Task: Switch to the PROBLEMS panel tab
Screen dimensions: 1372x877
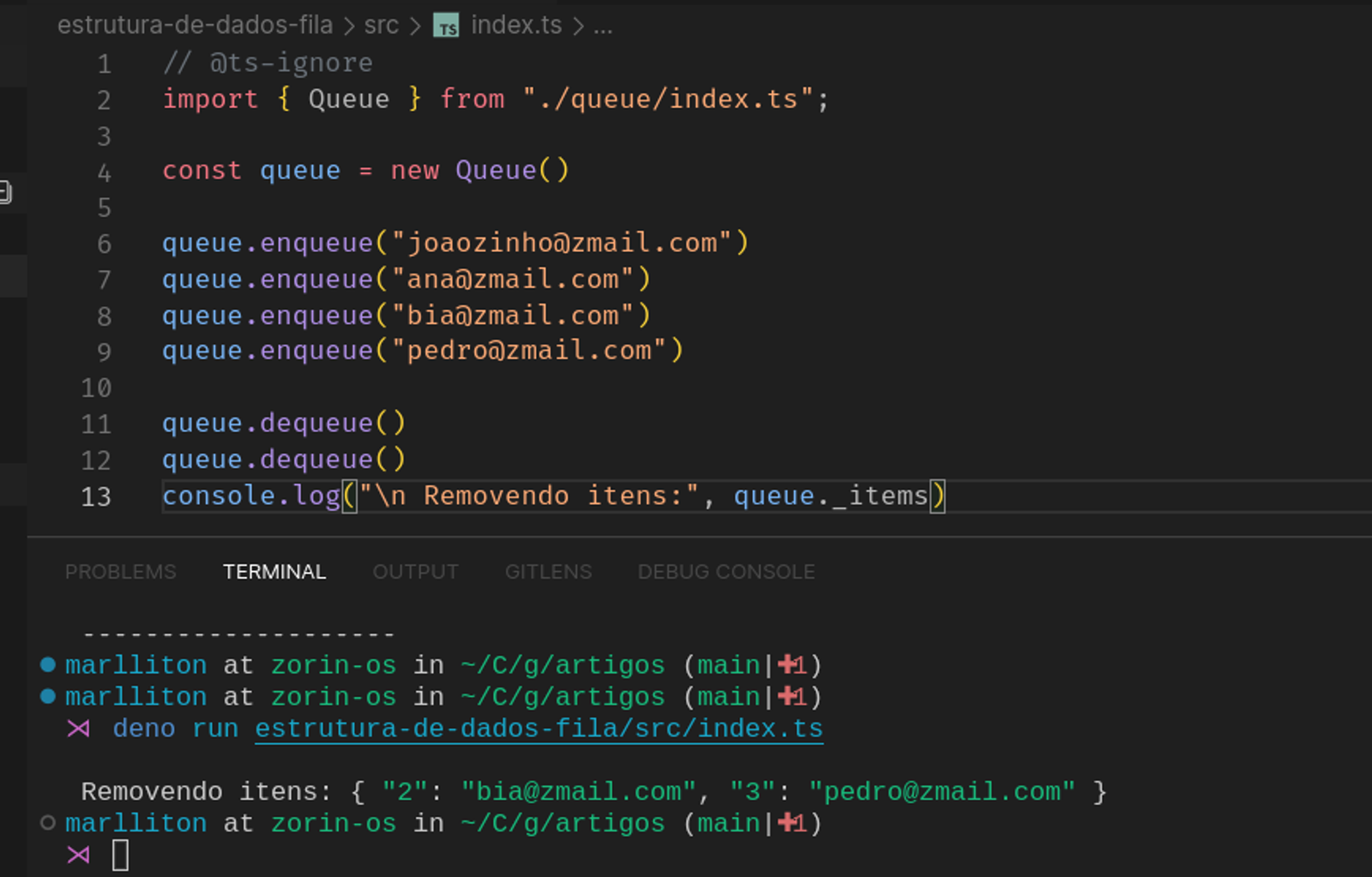Action: (120, 572)
